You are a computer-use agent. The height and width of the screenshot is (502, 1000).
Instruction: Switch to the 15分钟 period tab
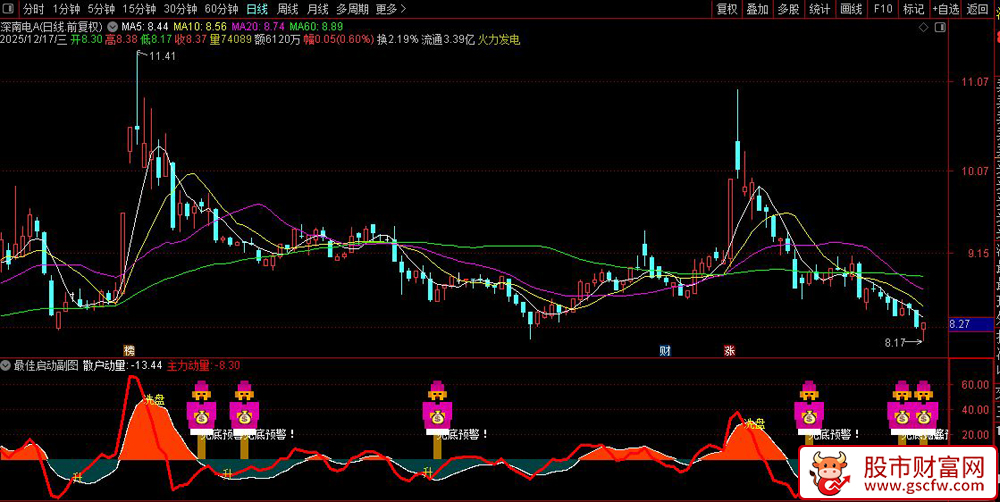click(x=138, y=9)
